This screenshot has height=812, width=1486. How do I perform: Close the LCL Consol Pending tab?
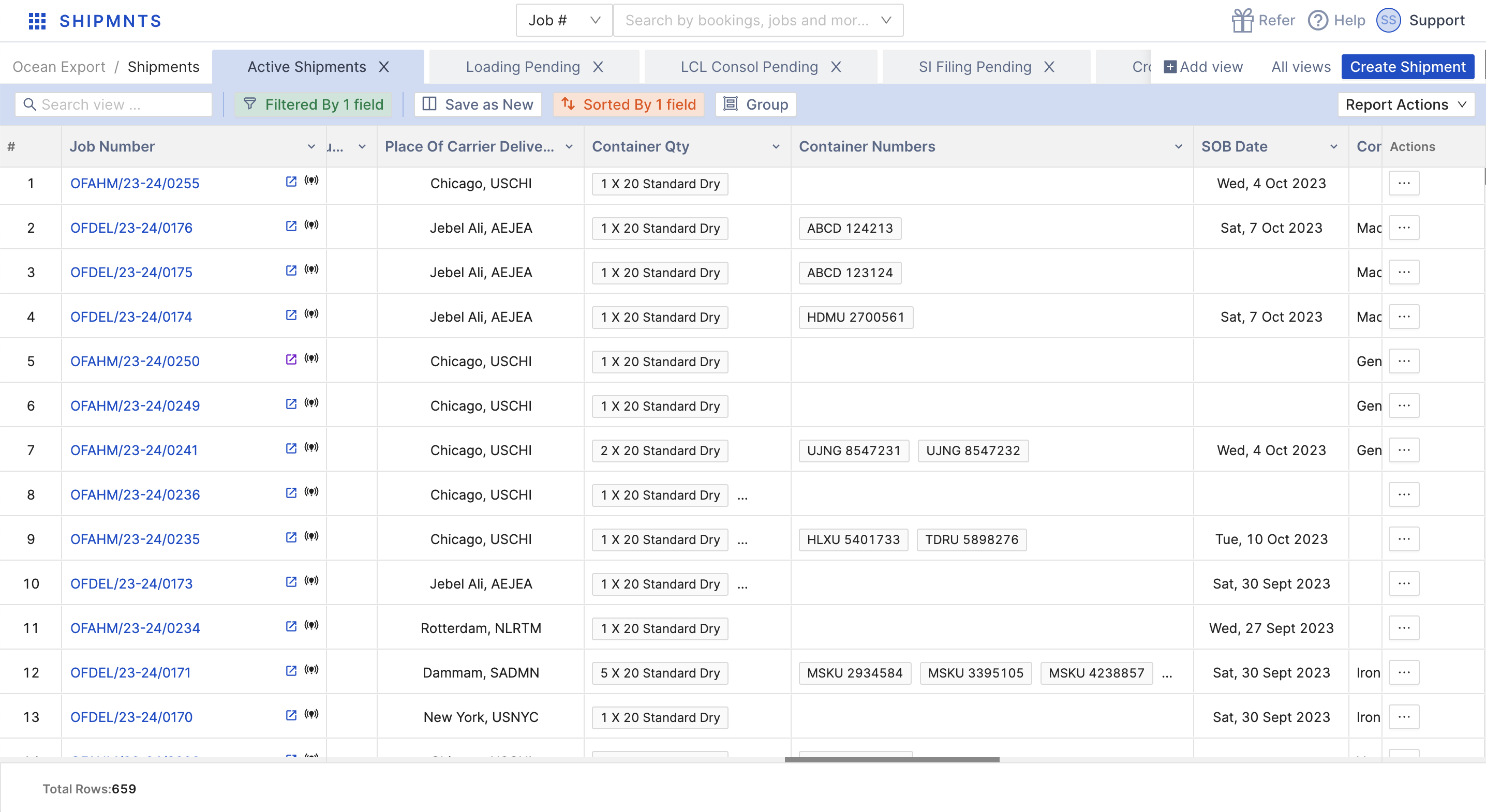(x=836, y=67)
